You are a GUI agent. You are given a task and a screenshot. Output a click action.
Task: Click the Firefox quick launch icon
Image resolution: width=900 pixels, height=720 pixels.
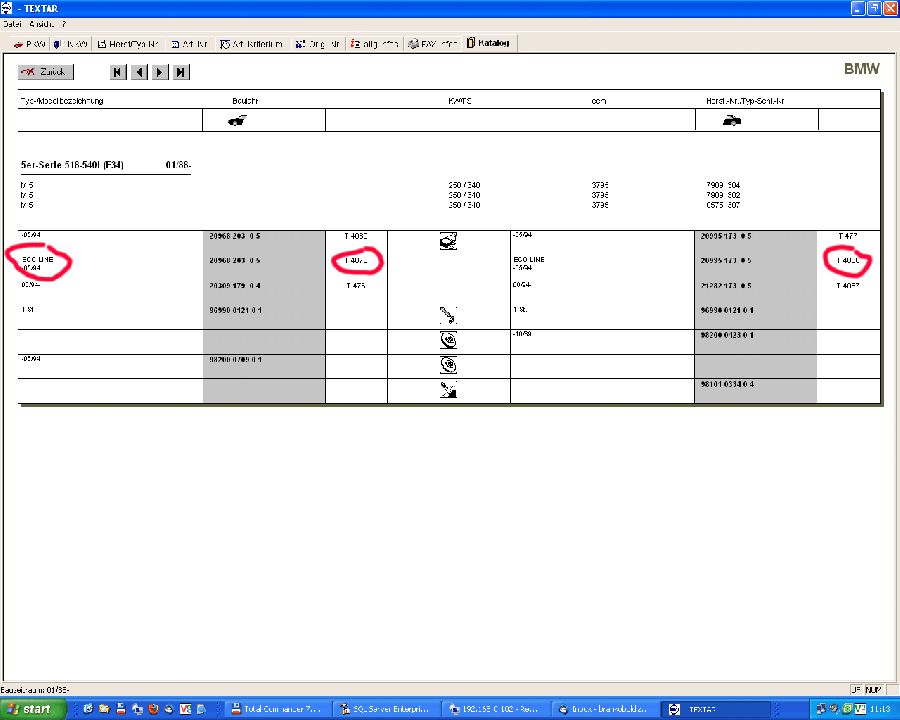point(153,709)
